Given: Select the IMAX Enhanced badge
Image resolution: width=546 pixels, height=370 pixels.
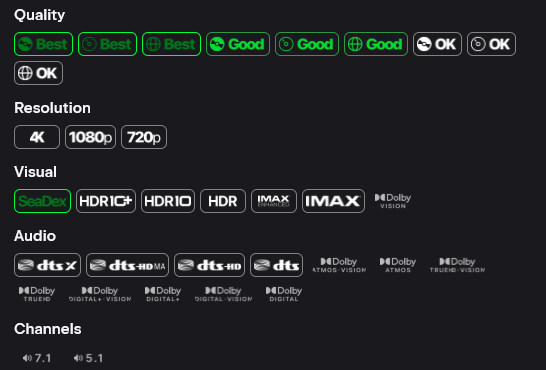Looking at the screenshot, I should point(274,201).
